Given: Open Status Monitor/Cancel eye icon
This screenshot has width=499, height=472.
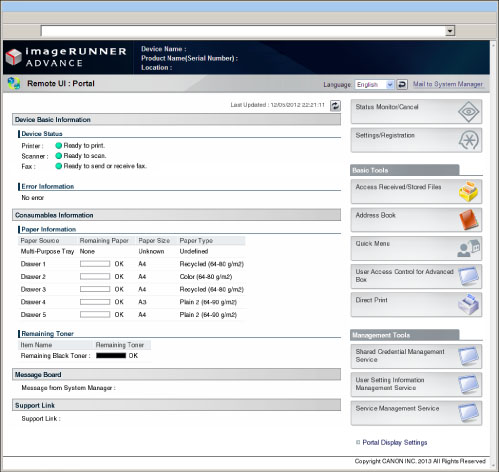Looking at the screenshot, I should click(x=468, y=112).
